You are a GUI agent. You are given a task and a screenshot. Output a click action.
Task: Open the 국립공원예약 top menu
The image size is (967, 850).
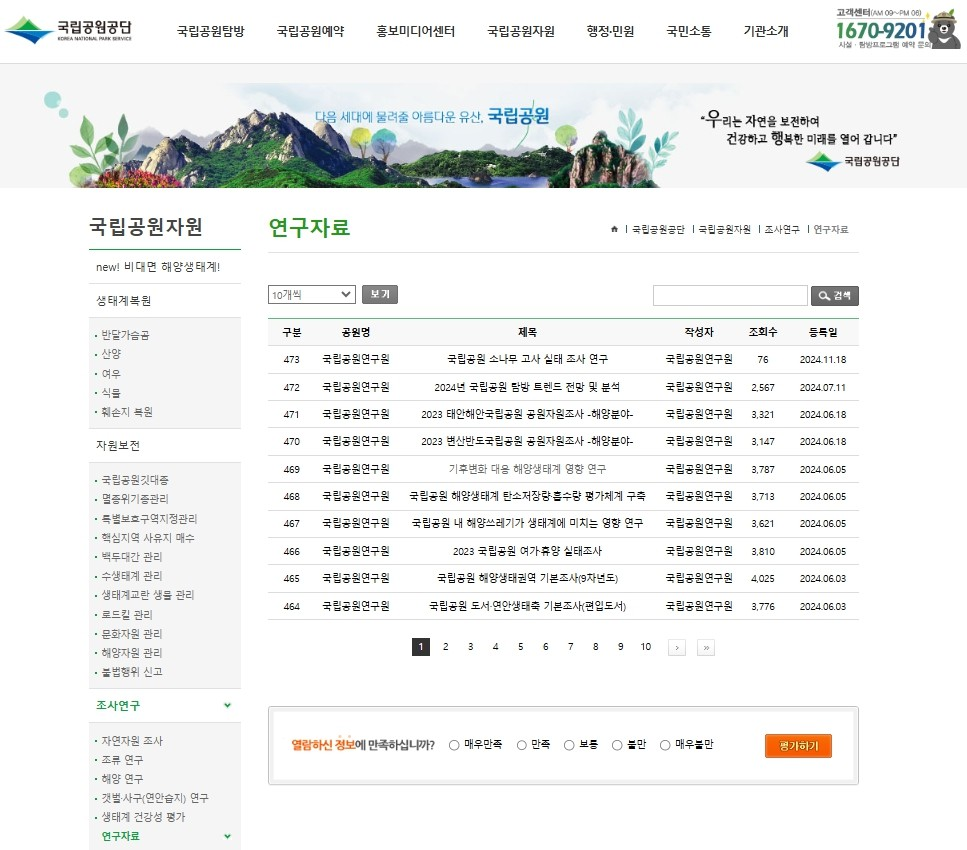tap(310, 31)
